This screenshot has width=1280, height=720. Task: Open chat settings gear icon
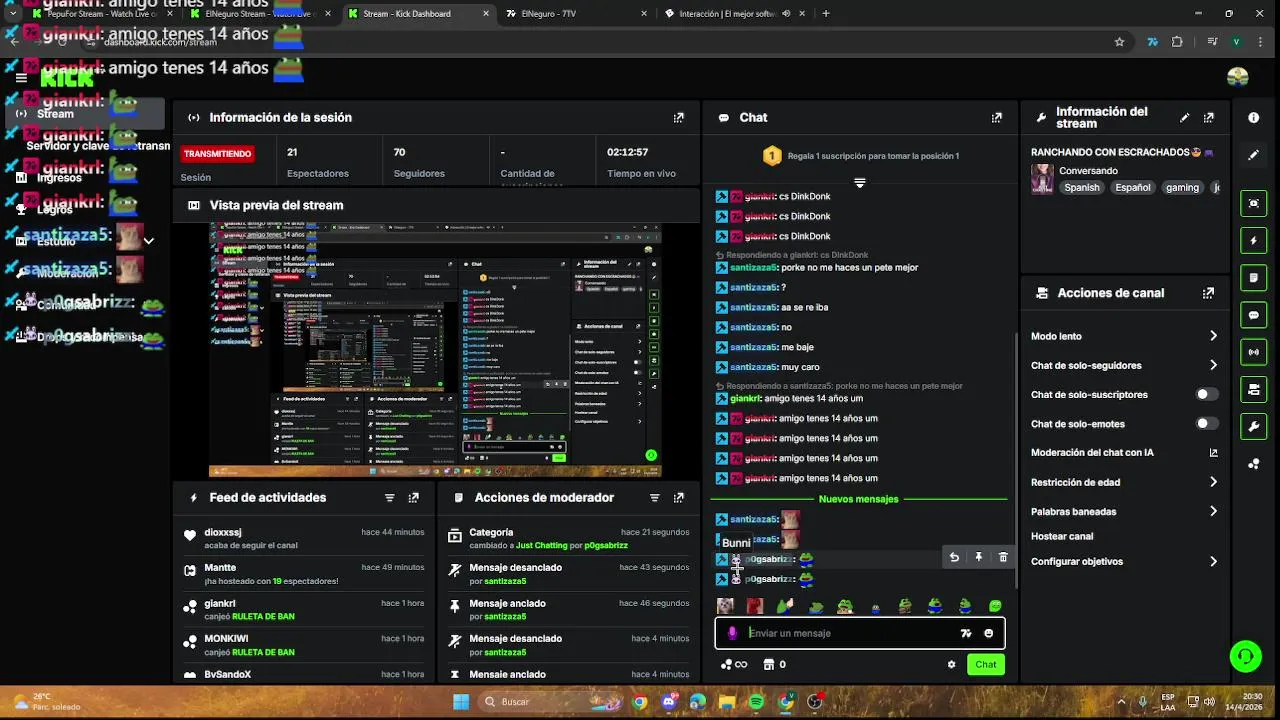(x=952, y=664)
